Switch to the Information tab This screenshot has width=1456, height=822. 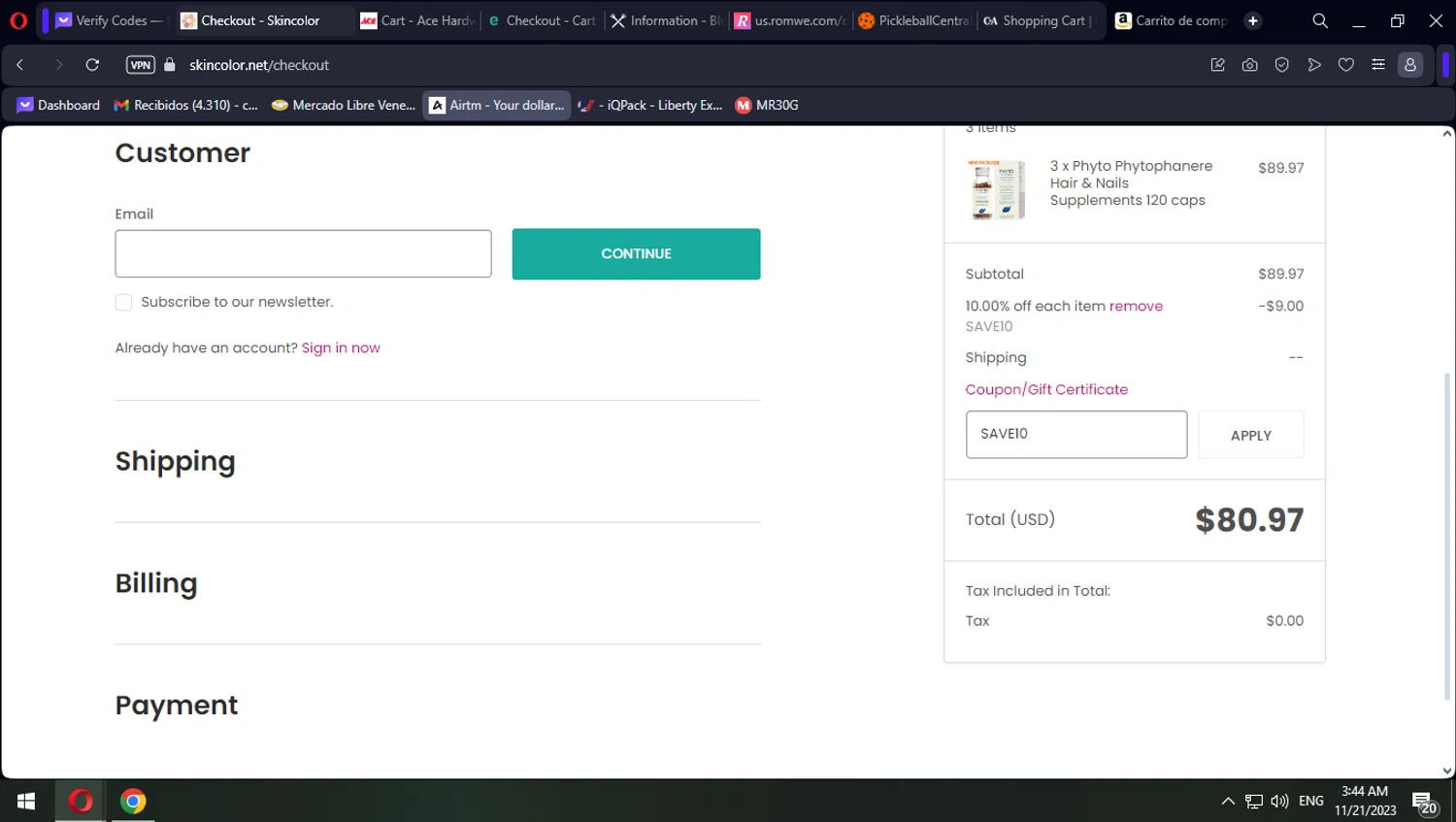667,20
